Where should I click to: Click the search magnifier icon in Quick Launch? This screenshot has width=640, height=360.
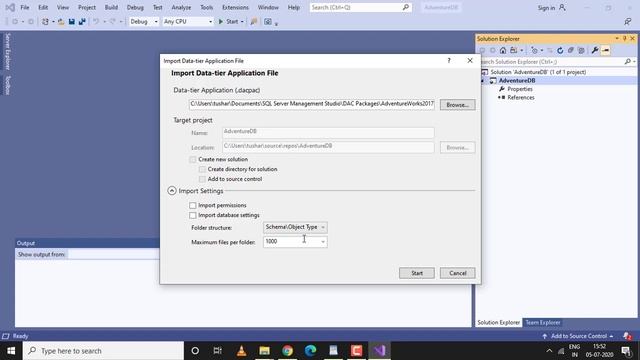click(x=406, y=7)
